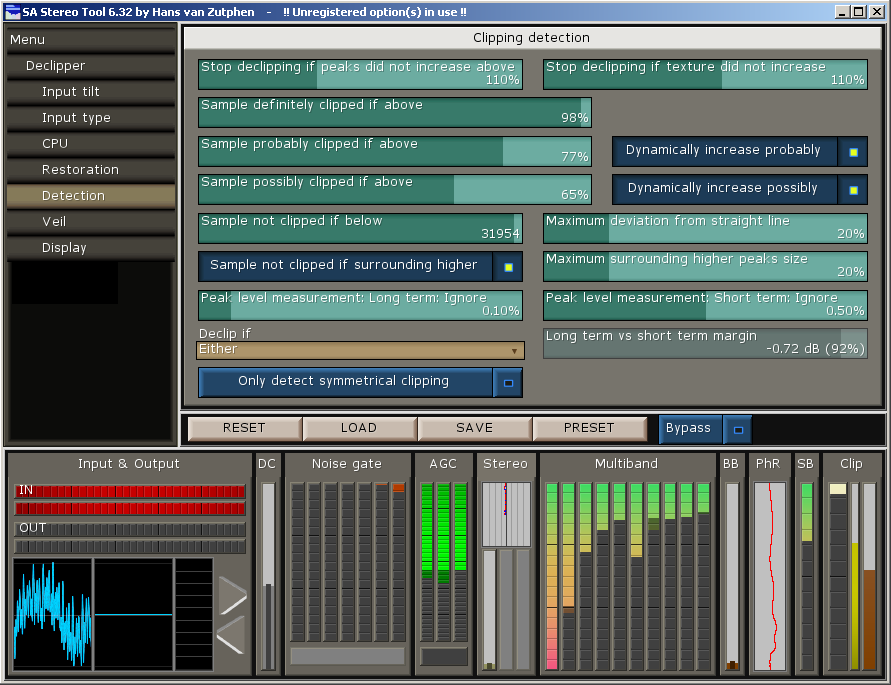Toggle Dynamically increase probably checkbox

coord(853,152)
